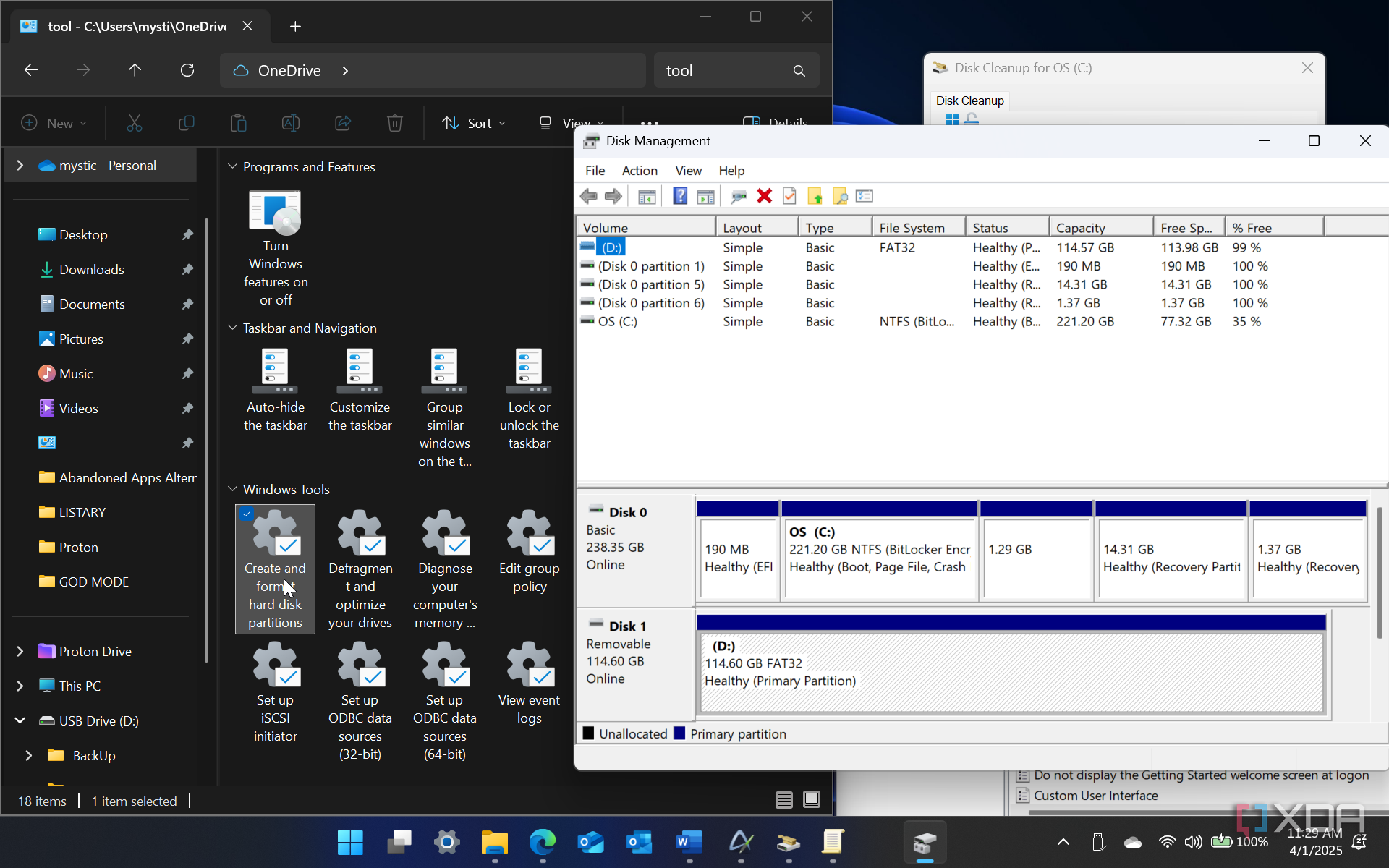The height and width of the screenshot is (868, 1389).
Task: Sort by Capacity column header
Action: 1100,228
